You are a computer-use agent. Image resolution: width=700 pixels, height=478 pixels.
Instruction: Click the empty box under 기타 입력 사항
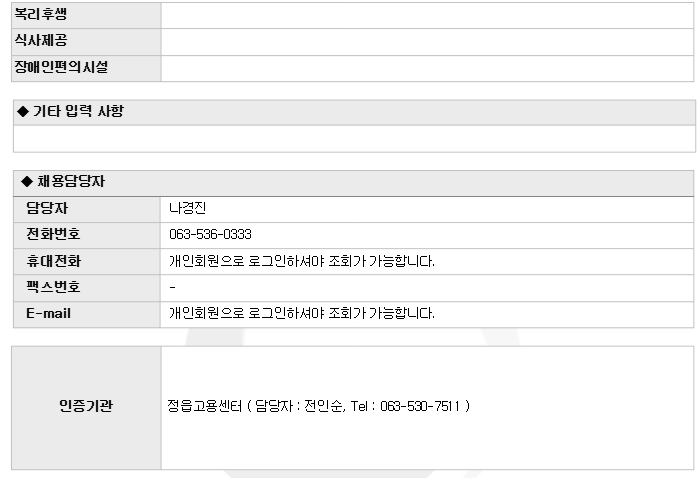(353, 138)
